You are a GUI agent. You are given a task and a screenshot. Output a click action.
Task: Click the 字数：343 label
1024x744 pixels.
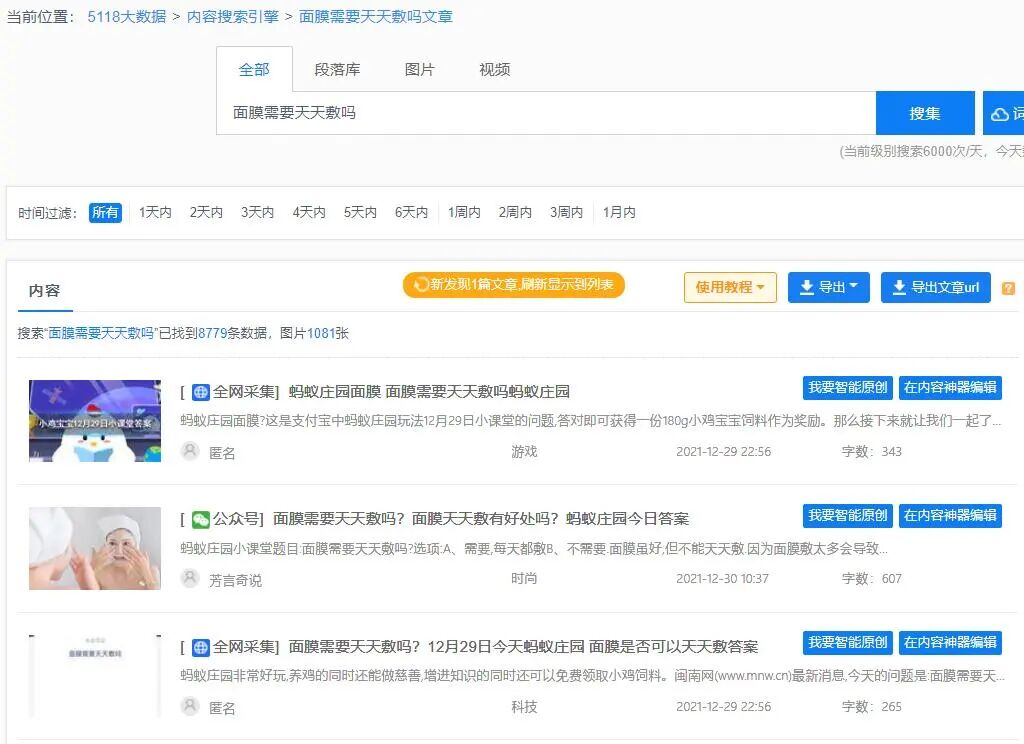[x=872, y=451]
